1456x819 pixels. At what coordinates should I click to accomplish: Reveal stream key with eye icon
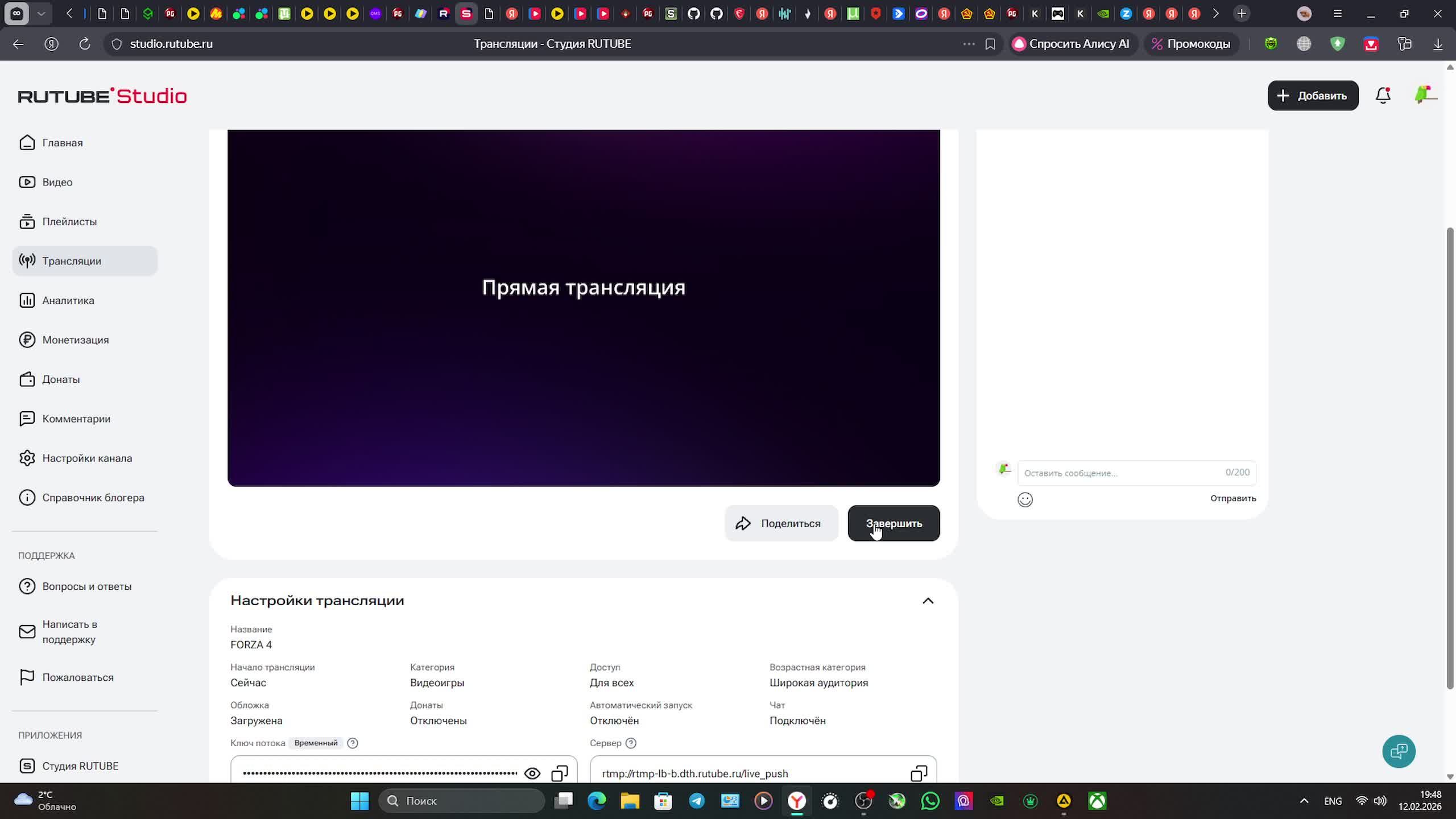[532, 773]
